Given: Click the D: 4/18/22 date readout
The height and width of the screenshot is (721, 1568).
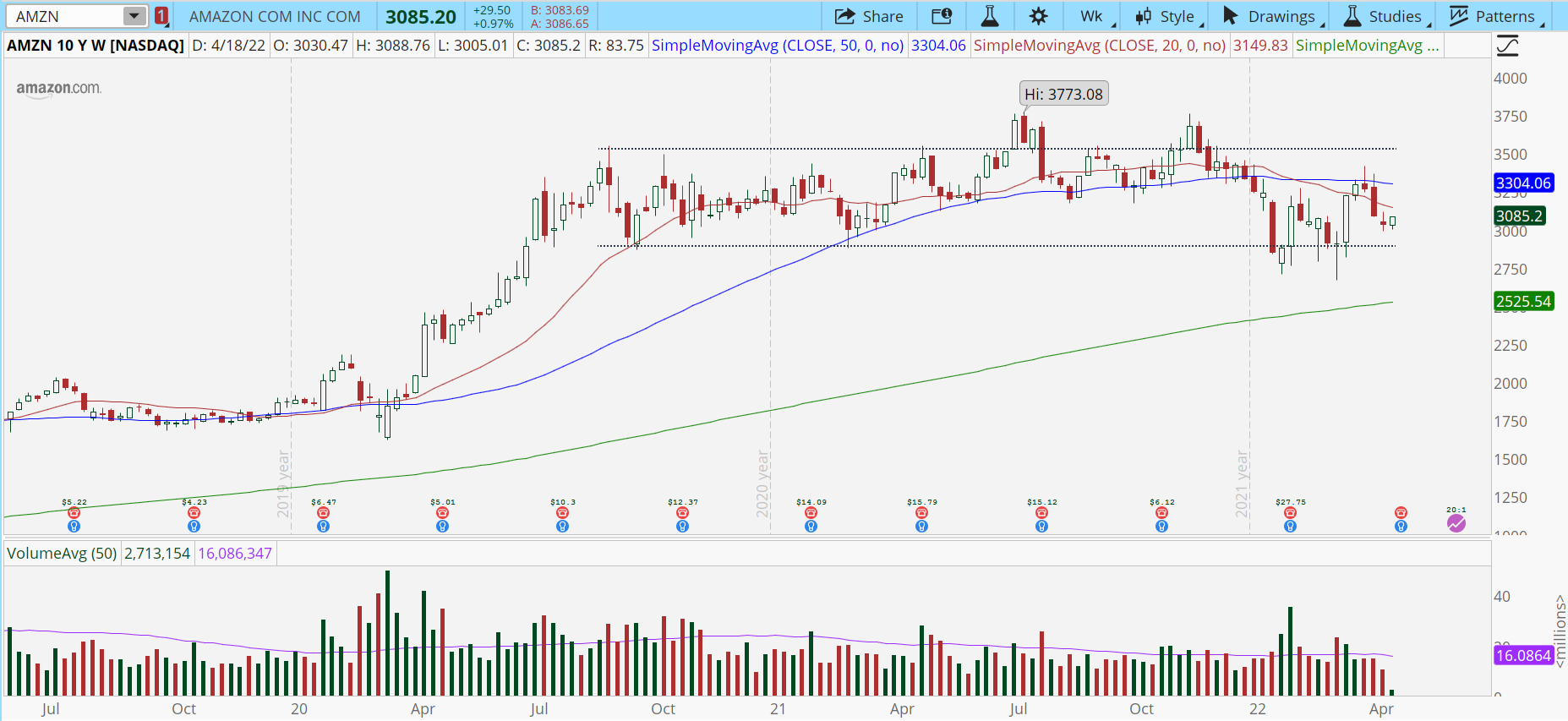Looking at the screenshot, I should point(228,46).
